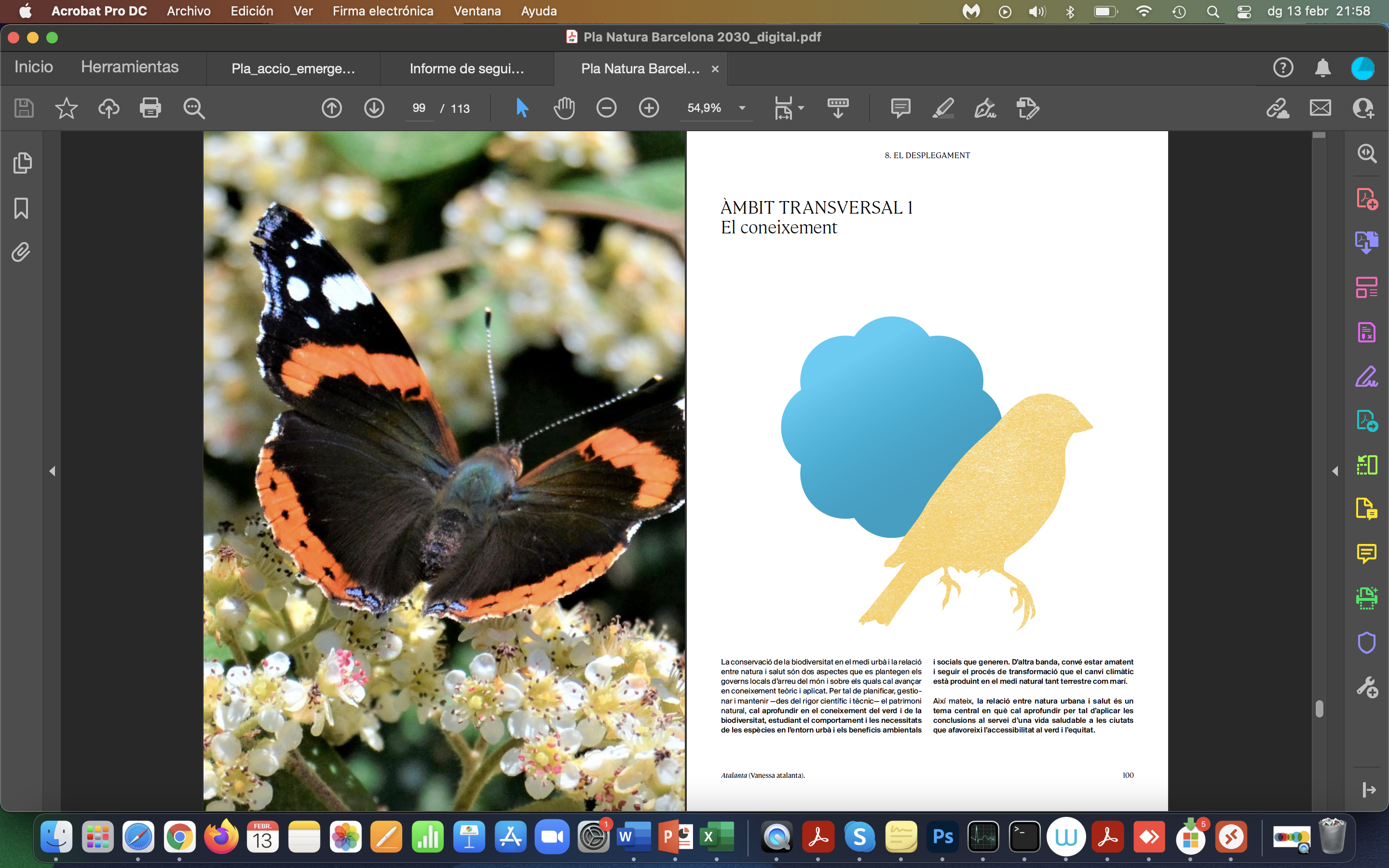
Task: Collapse the right tools pane arrow
Action: (x=1335, y=471)
